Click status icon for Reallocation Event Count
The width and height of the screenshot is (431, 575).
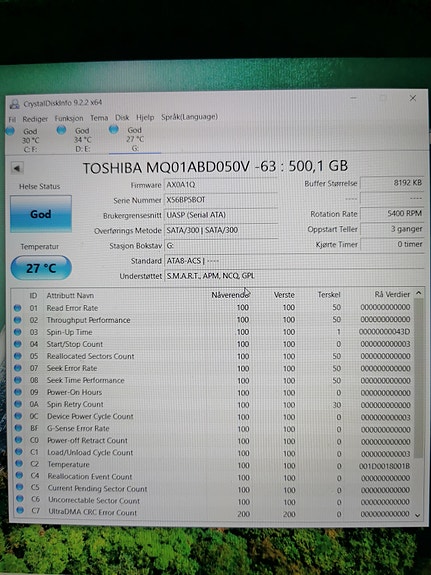(x=19, y=476)
